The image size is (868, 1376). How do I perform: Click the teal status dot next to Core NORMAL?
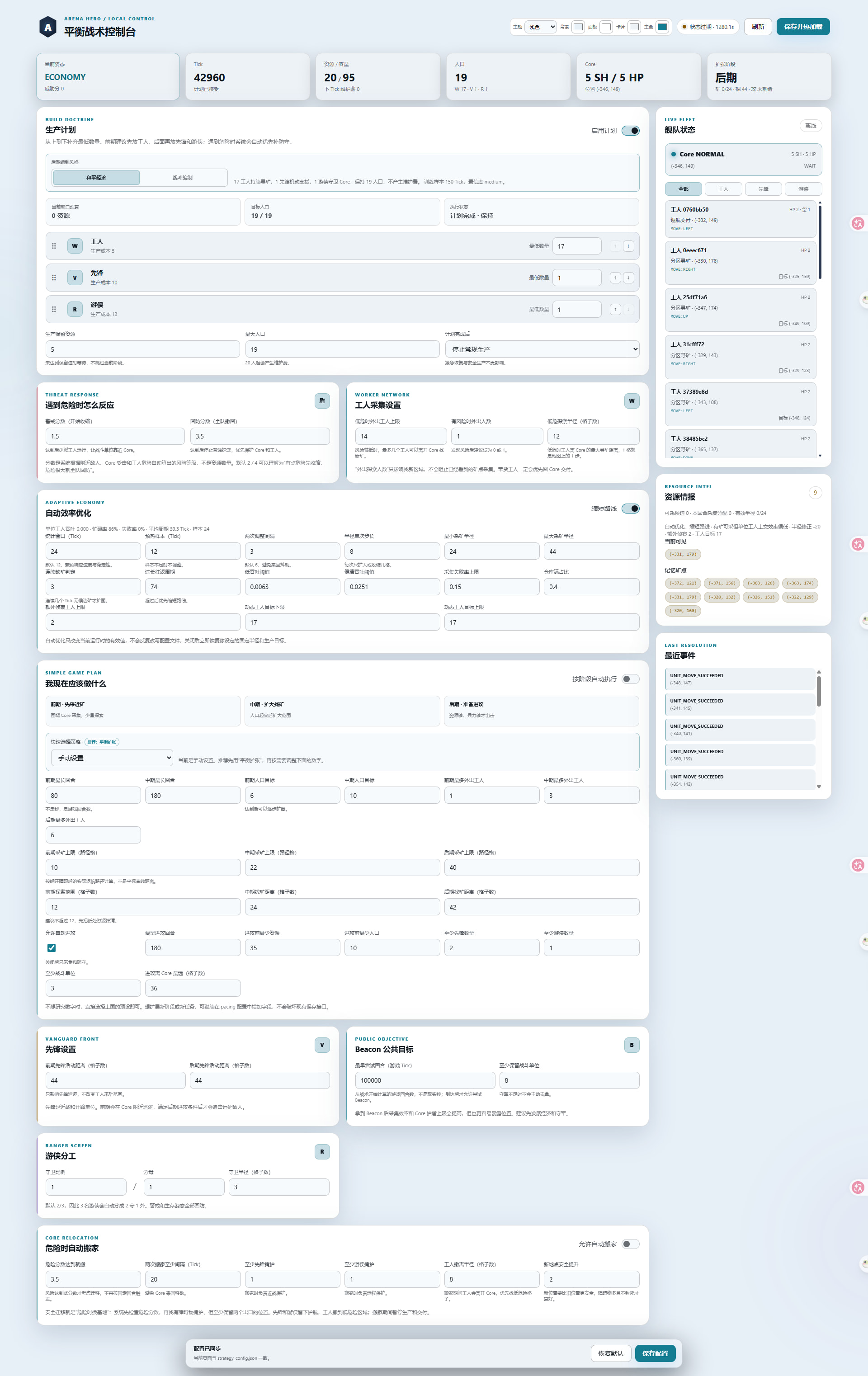(673, 154)
